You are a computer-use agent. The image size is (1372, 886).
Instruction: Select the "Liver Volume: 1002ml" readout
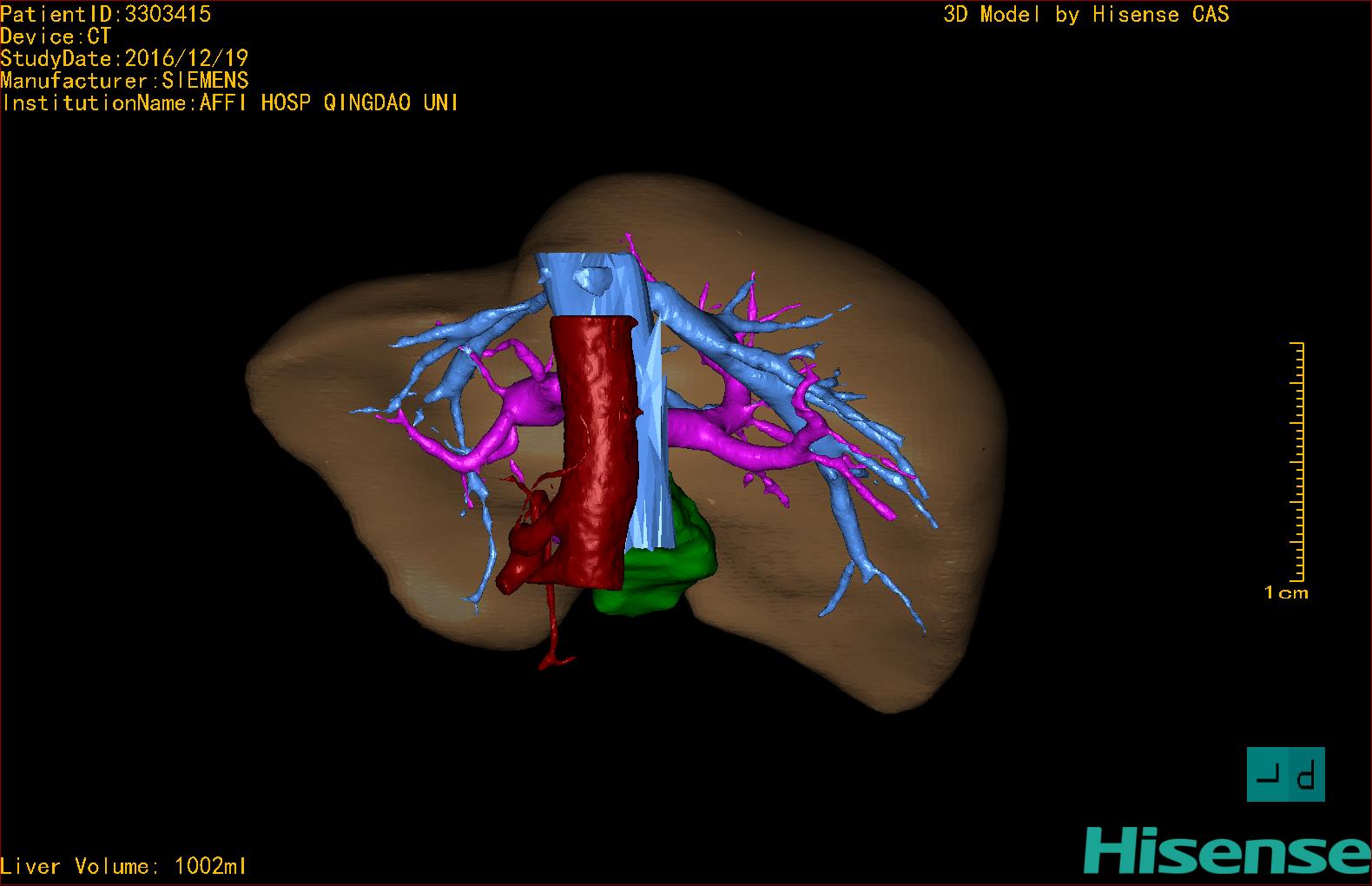[123, 866]
